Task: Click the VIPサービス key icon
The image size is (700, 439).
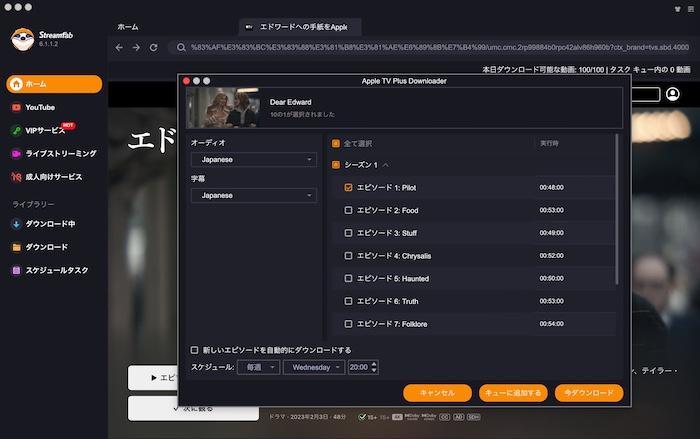Action: [x=17, y=130]
